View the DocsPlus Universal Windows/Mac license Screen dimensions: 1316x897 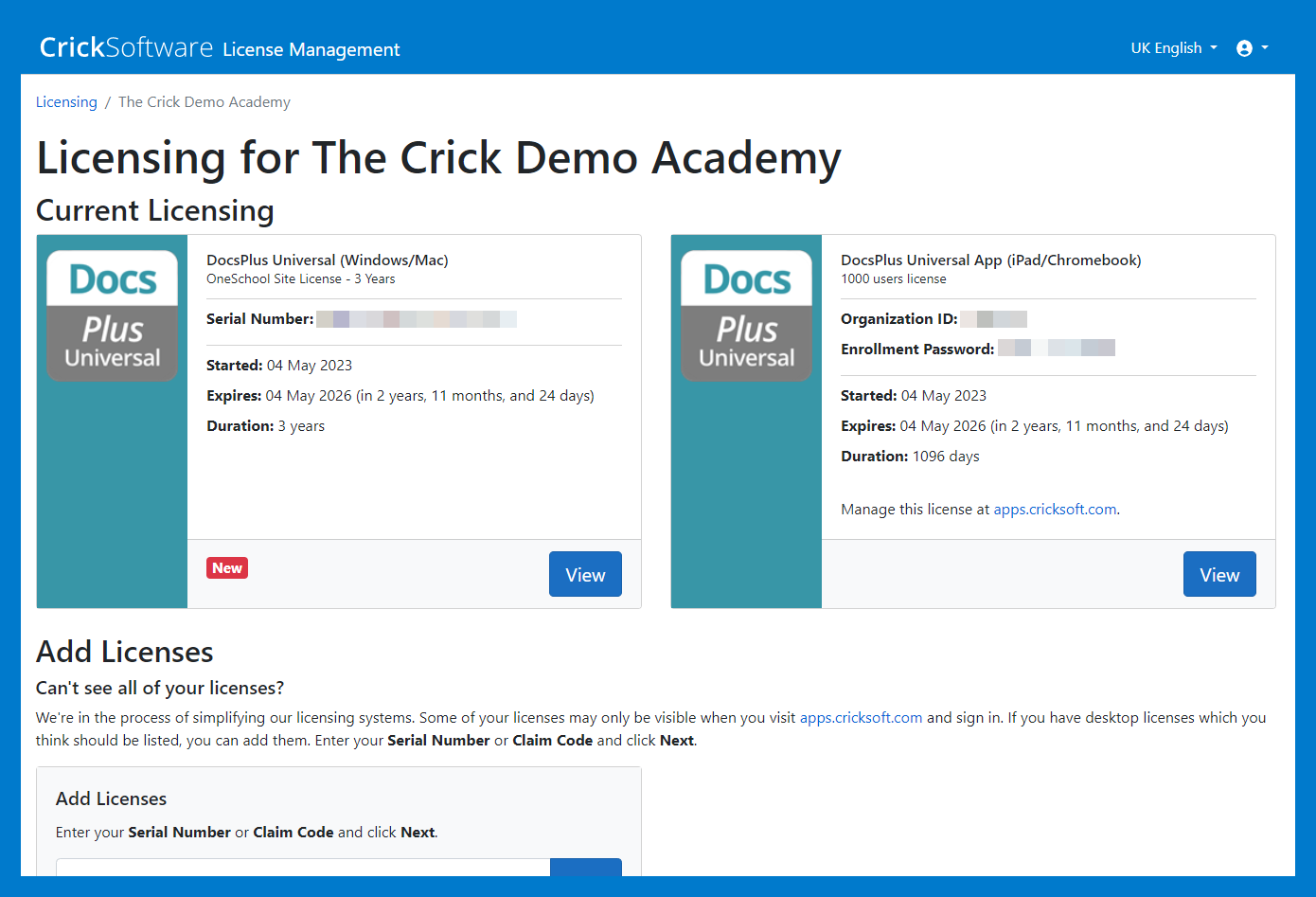pos(585,575)
